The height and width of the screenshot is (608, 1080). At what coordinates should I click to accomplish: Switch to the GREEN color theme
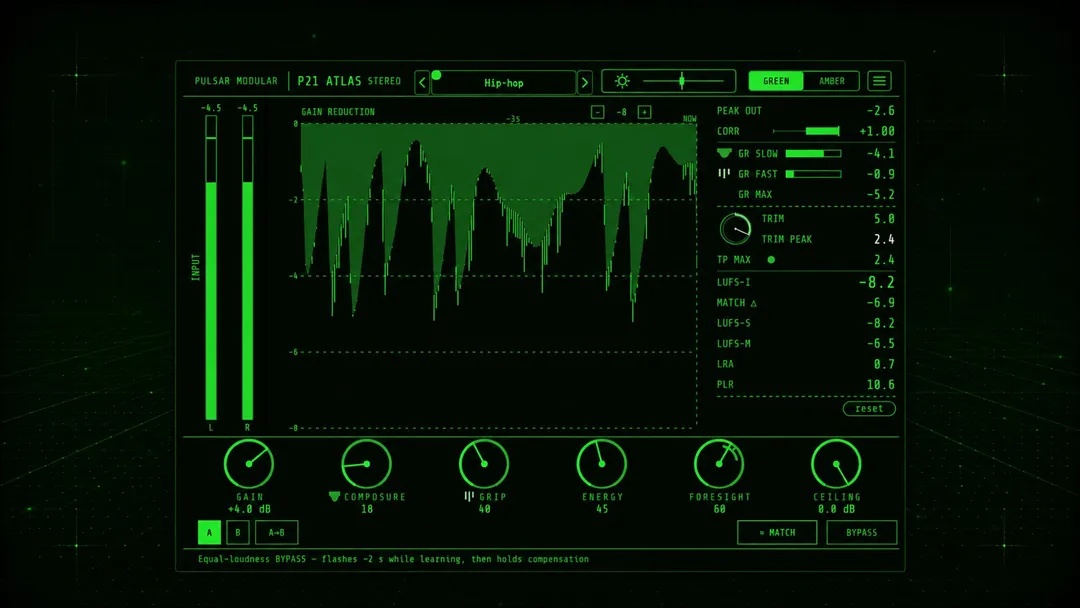[776, 81]
